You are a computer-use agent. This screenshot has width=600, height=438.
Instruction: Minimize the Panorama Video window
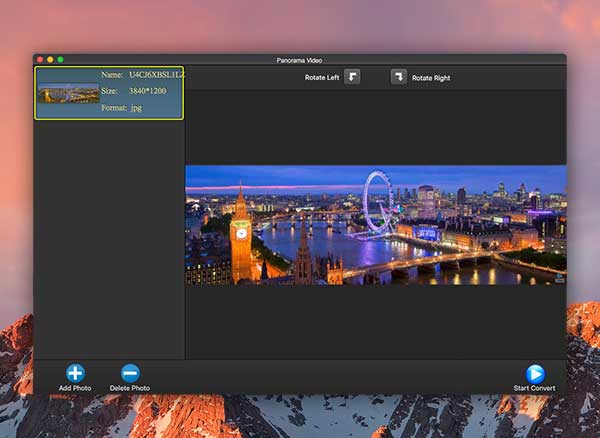(x=50, y=59)
